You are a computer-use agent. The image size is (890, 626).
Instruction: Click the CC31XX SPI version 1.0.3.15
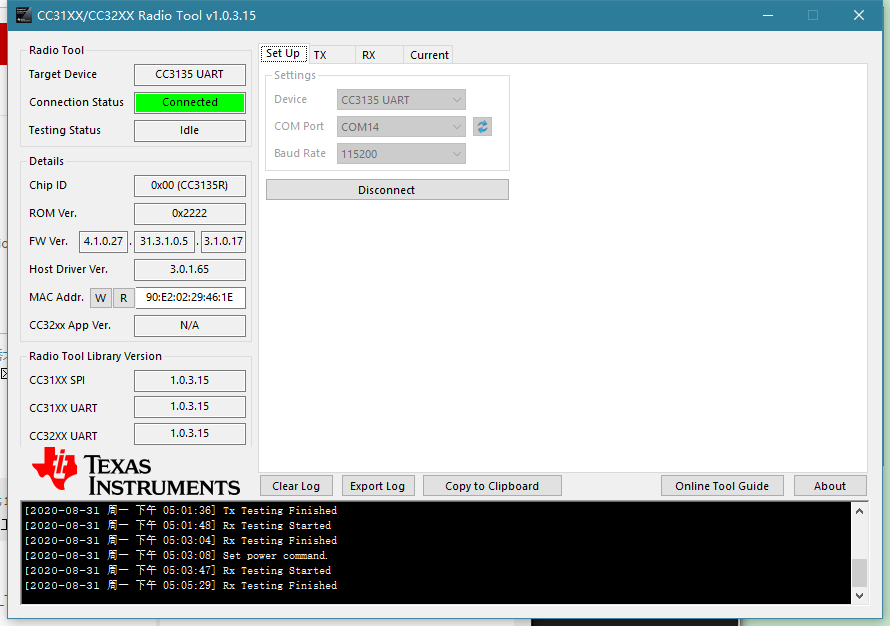(190, 381)
